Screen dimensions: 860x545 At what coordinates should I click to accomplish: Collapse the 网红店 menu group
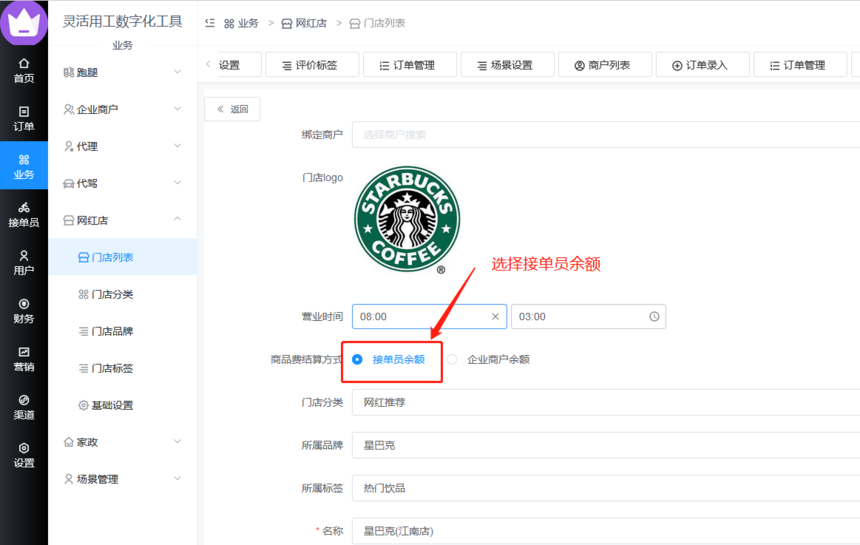122,220
